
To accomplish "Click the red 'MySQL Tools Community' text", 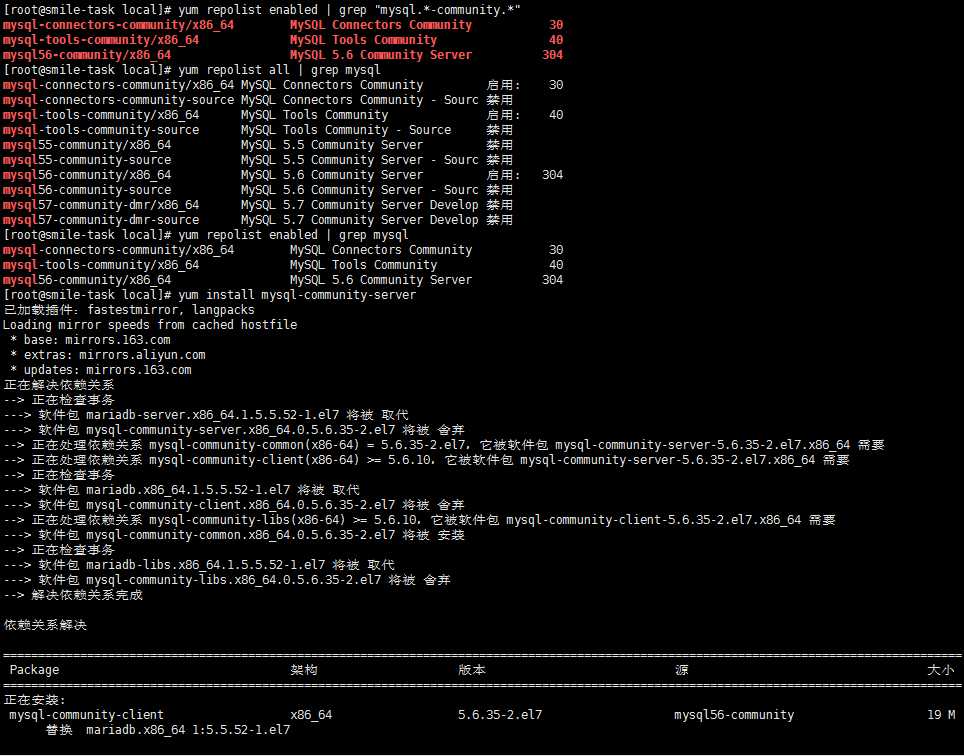I will click(x=363, y=40).
